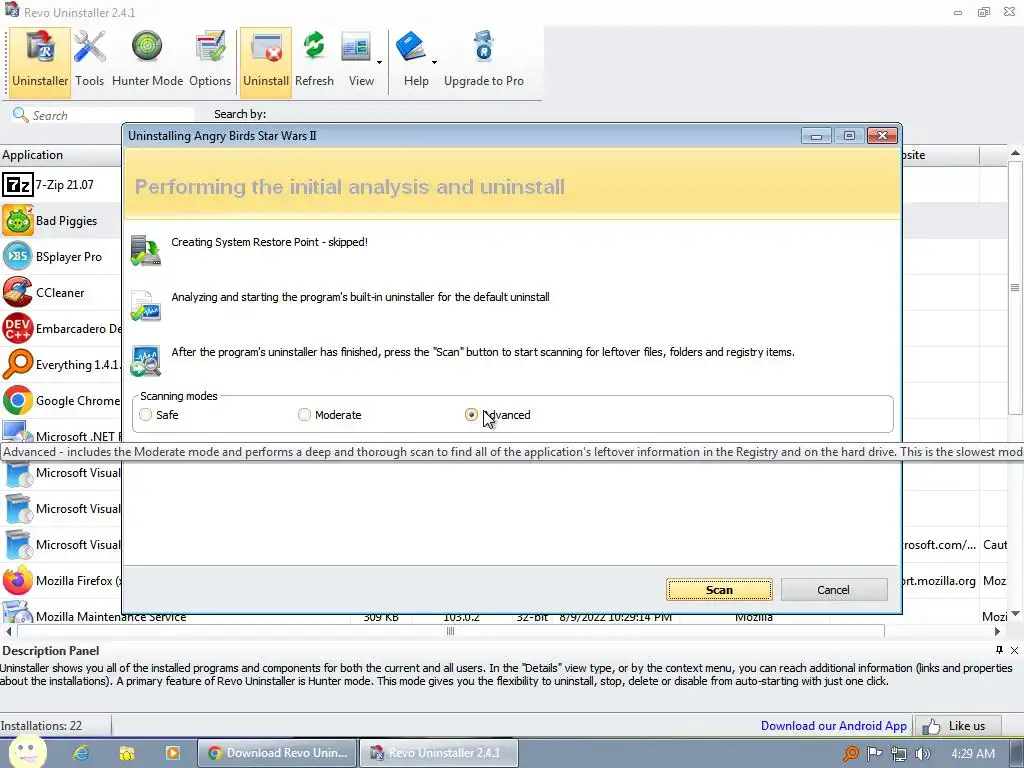Cancel the uninstall dialog
This screenshot has height=768, width=1024.
click(833, 590)
